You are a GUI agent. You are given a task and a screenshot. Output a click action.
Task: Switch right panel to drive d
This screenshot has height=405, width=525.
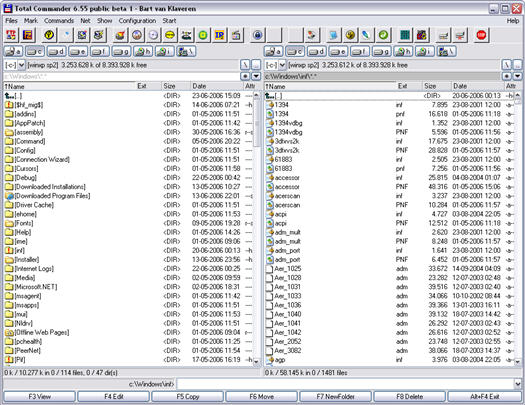point(317,52)
